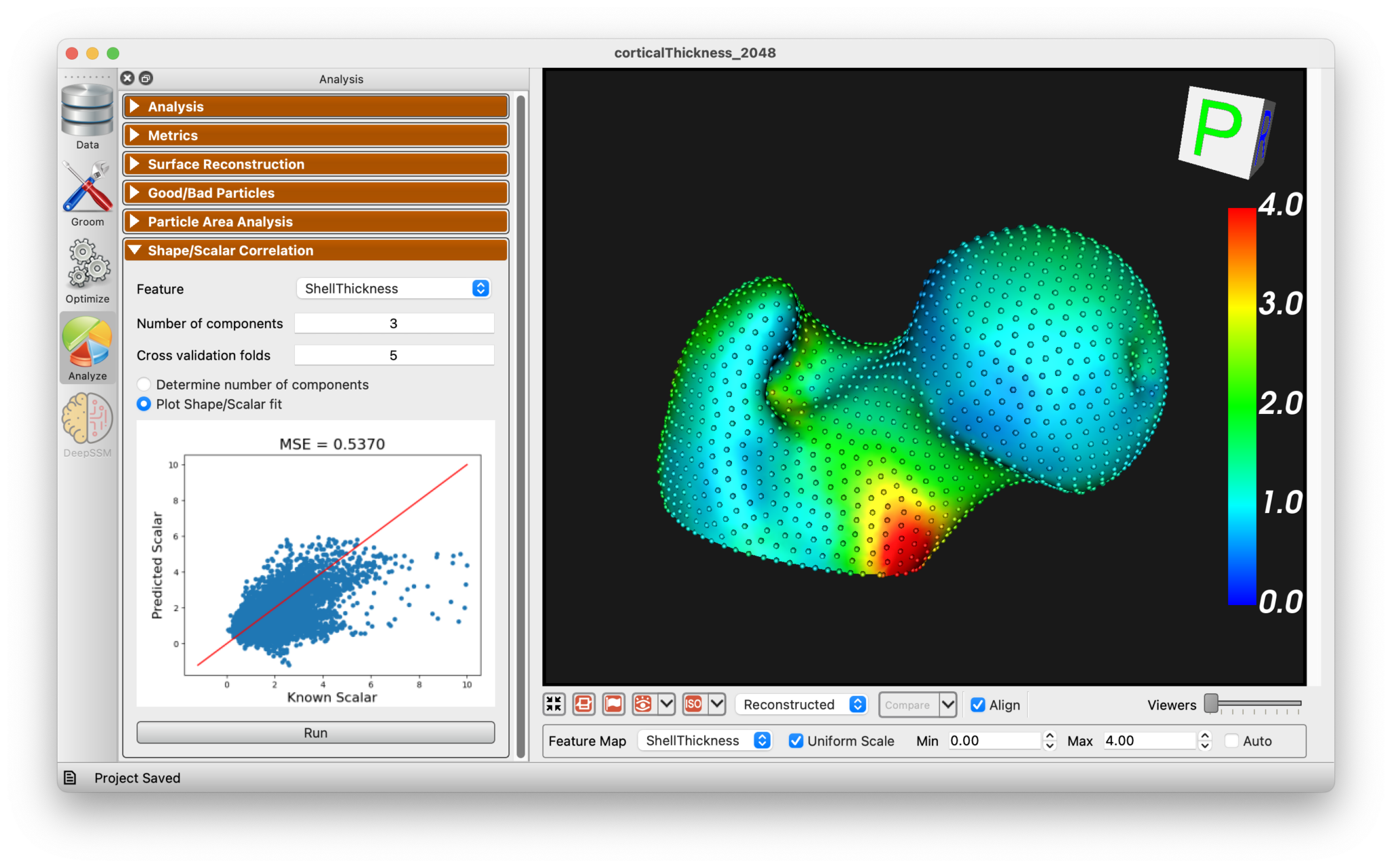
Task: Toggle the ISO surface visibility icon
Action: 693,704
